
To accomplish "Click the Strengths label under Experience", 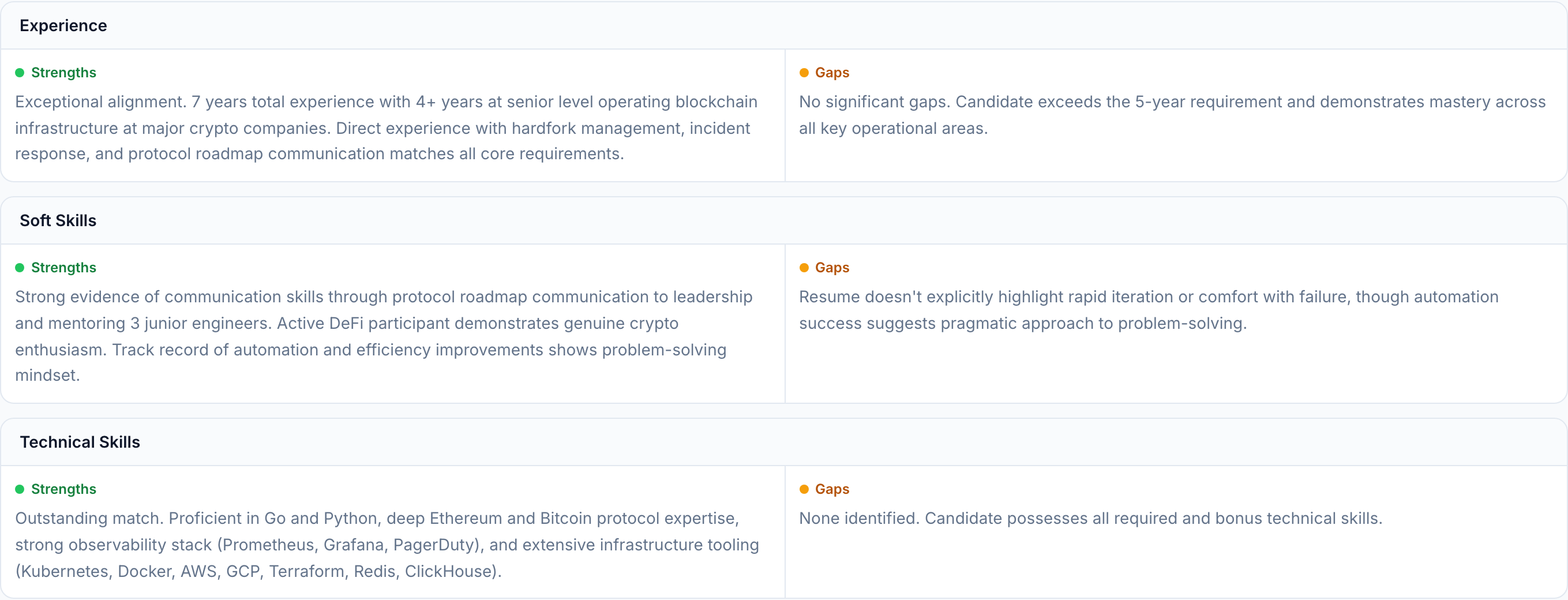I will point(63,73).
